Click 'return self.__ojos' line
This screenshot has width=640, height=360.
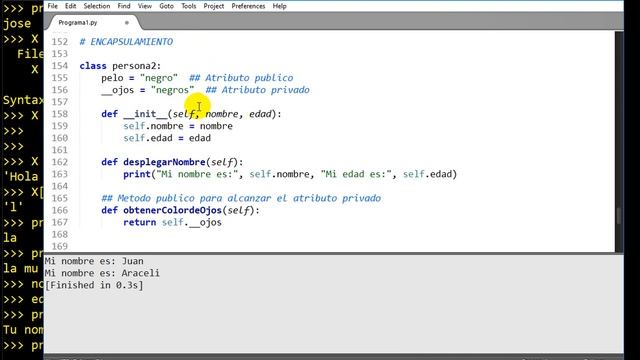pyautogui.click(x=172, y=222)
